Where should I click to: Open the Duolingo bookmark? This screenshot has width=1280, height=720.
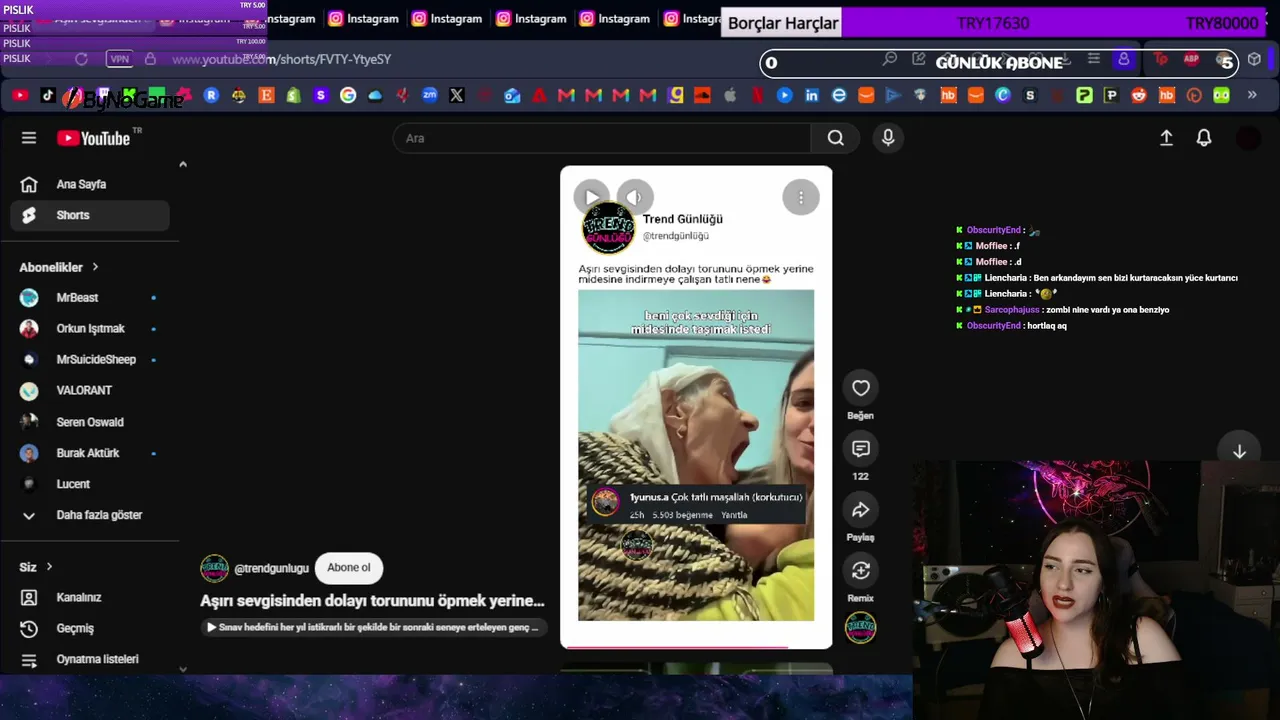(1221, 96)
